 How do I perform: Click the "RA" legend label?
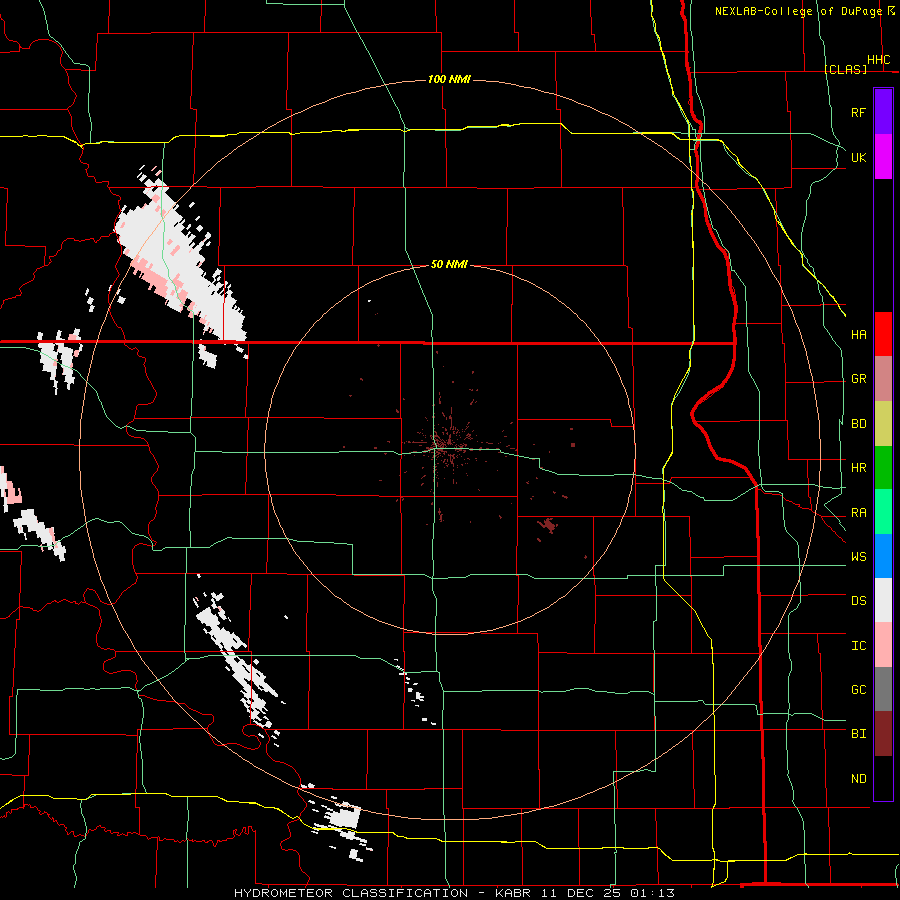(x=858, y=513)
